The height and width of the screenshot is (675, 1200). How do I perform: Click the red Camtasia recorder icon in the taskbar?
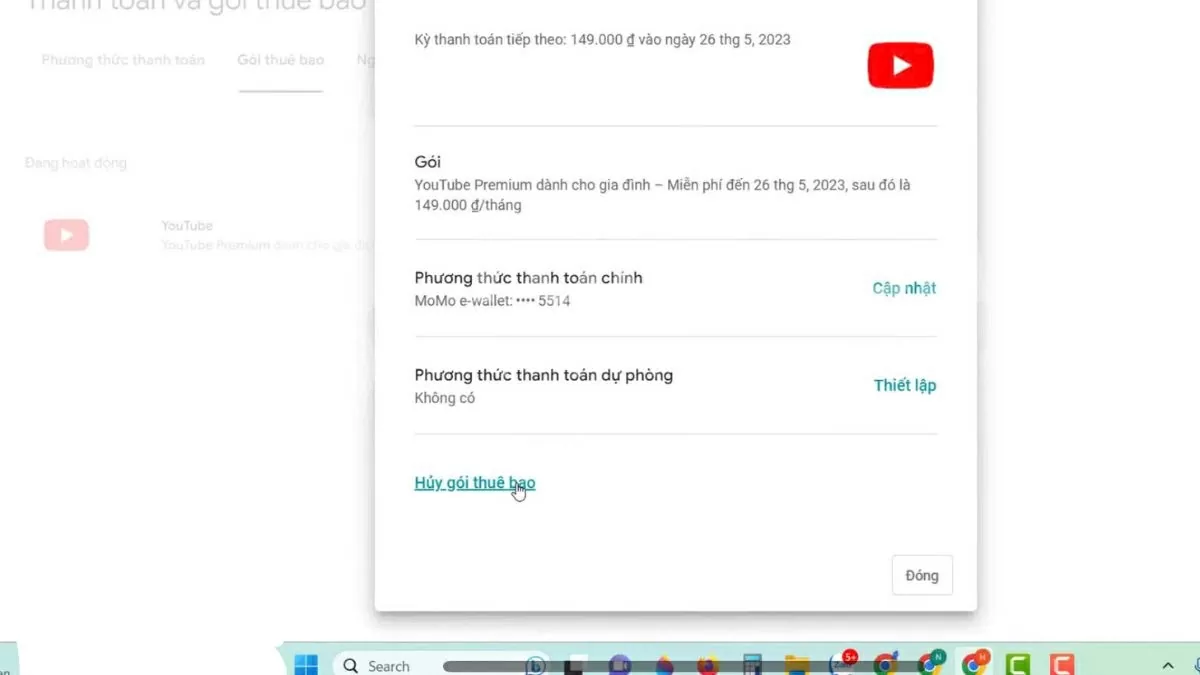(x=1062, y=665)
